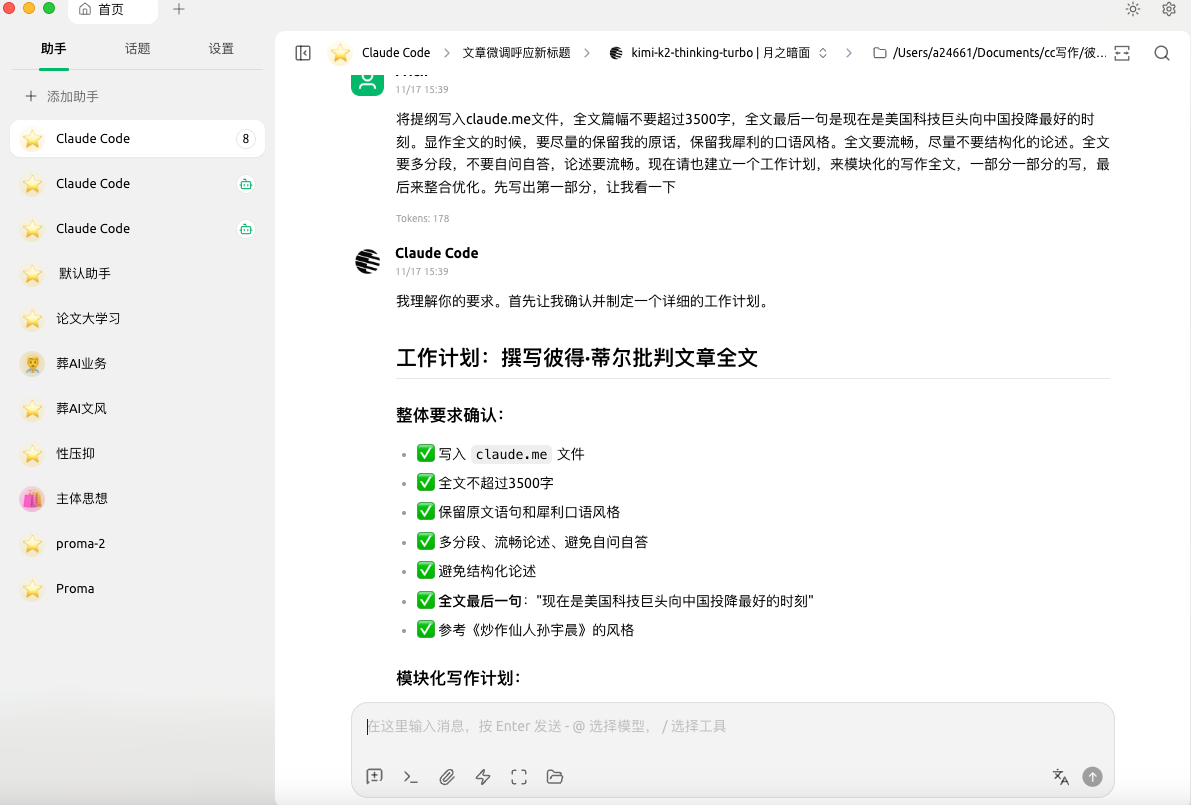The image size is (1191, 805).
Task: Click the 文章微调呼应新标题 topic breadcrumb
Action: coord(516,53)
